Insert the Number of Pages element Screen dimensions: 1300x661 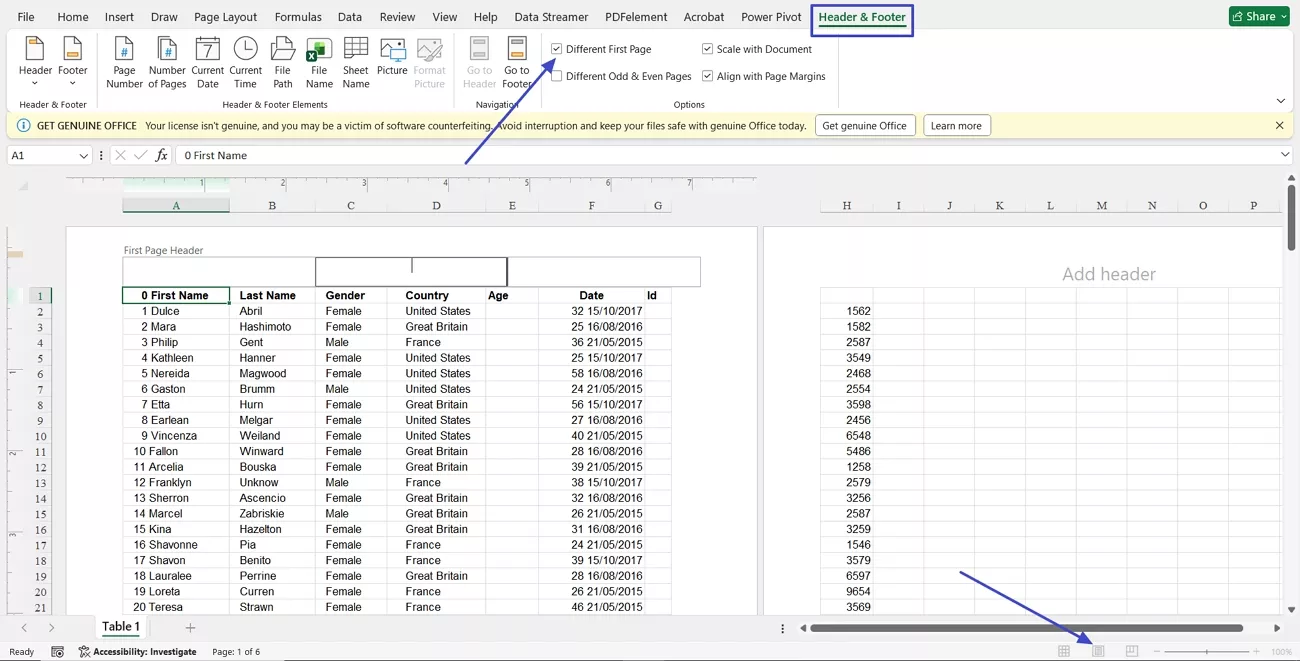point(166,62)
